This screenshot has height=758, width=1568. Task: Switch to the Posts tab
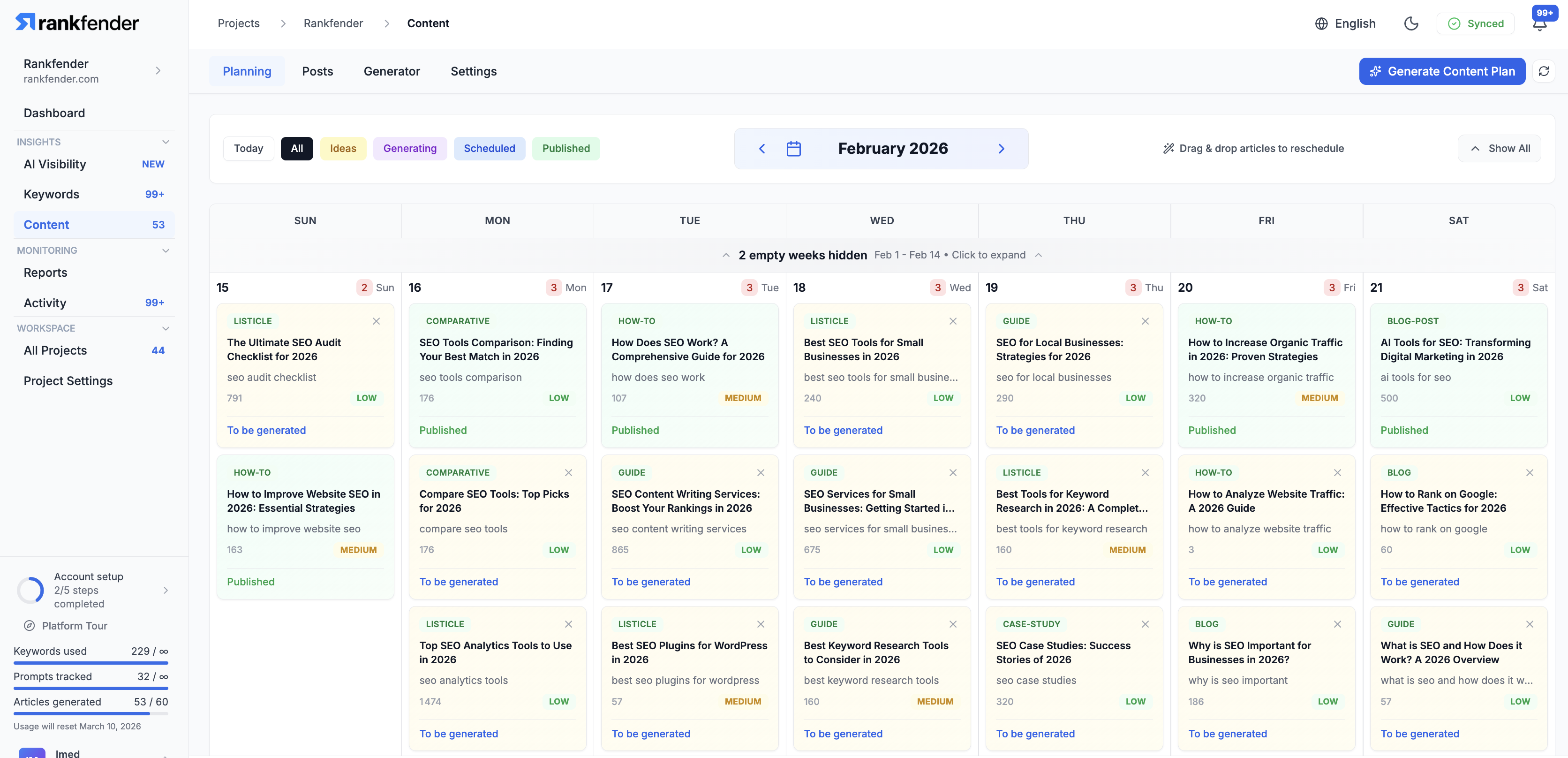[x=317, y=71]
